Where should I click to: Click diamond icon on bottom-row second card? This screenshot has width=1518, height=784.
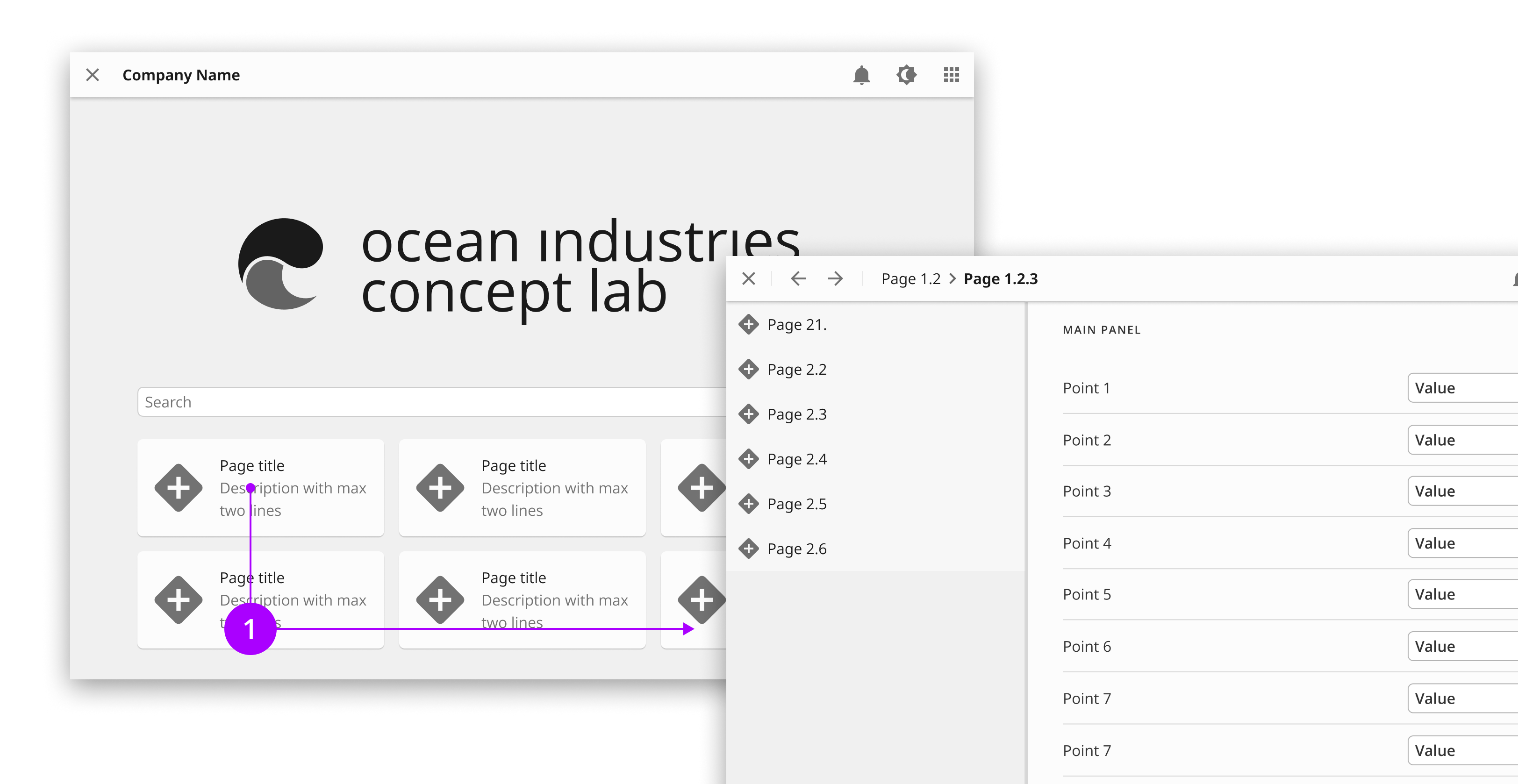[440, 599]
